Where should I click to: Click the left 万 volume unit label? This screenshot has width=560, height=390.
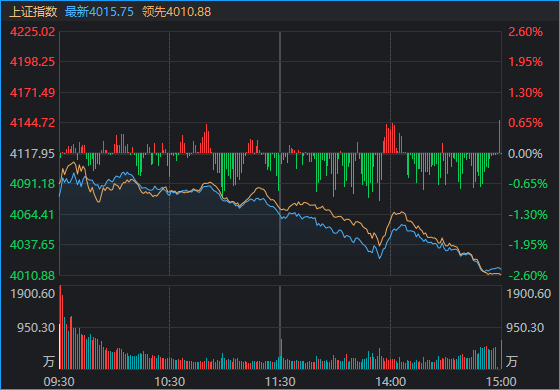tap(49, 361)
